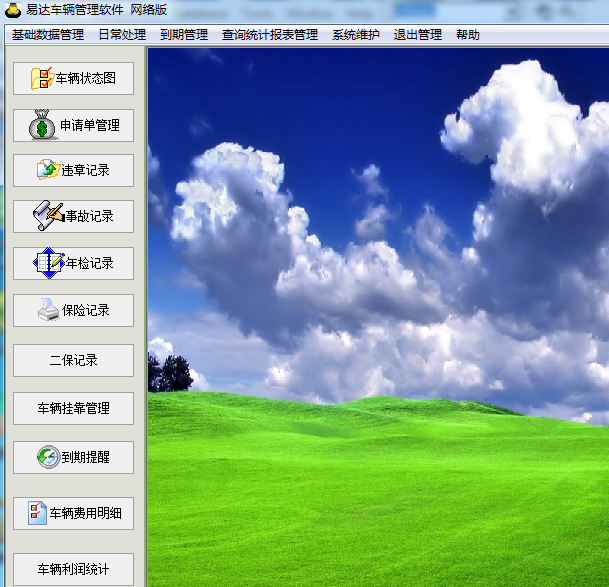
Task: Click the money bag icon on 申请单管理
Action: [43, 125]
